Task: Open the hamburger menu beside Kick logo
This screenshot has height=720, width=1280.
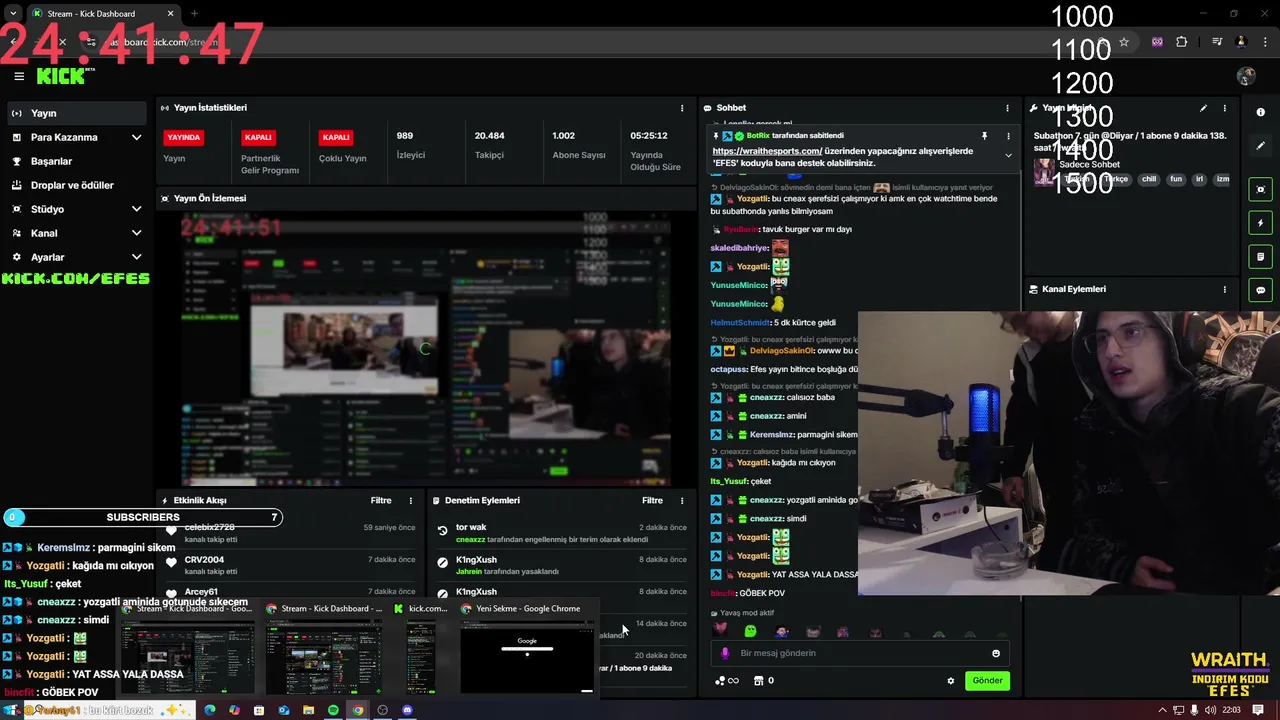Action: (x=18, y=76)
